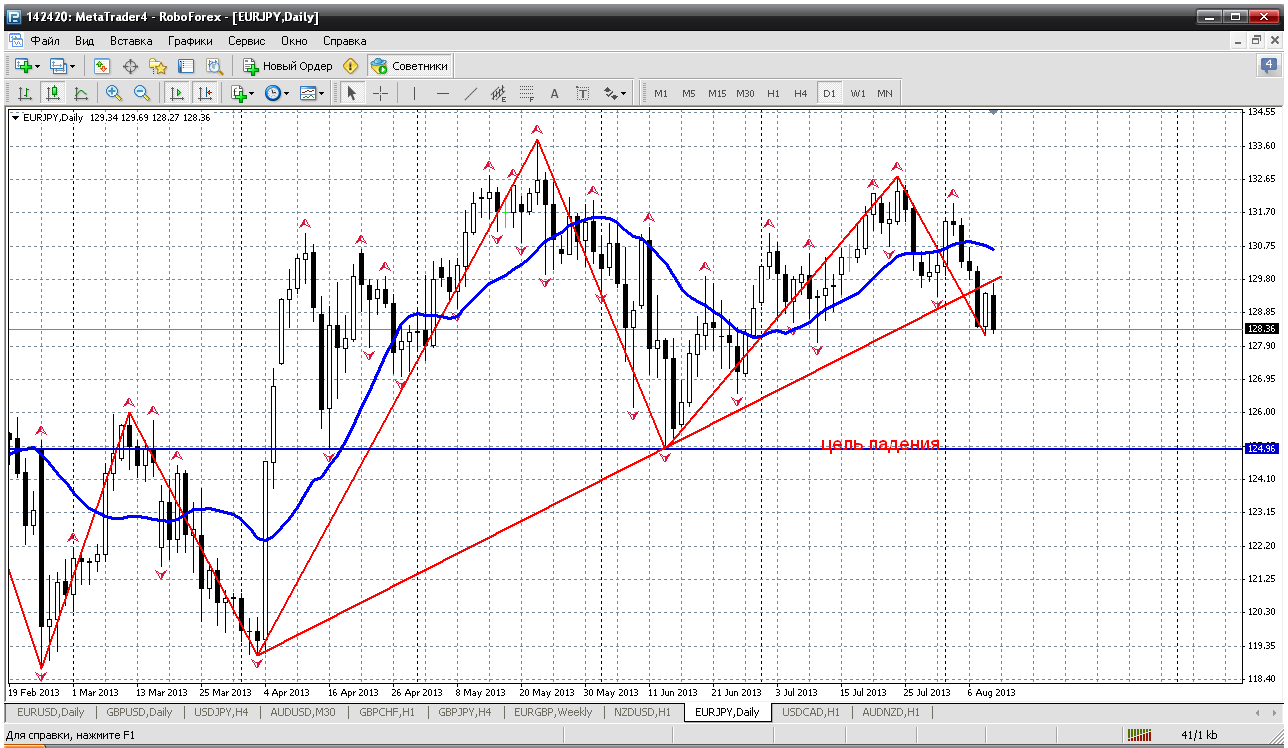Open the Справка menu
The image size is (1288, 748).
tap(345, 41)
